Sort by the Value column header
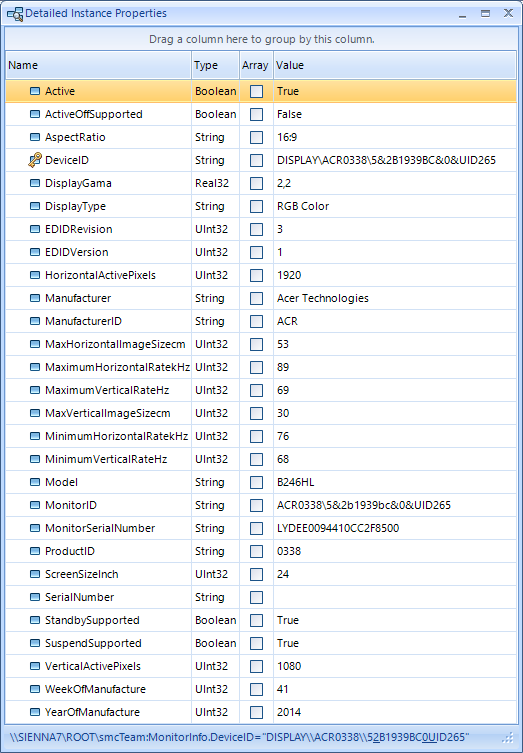The image size is (523, 753). pyautogui.click(x=395, y=65)
